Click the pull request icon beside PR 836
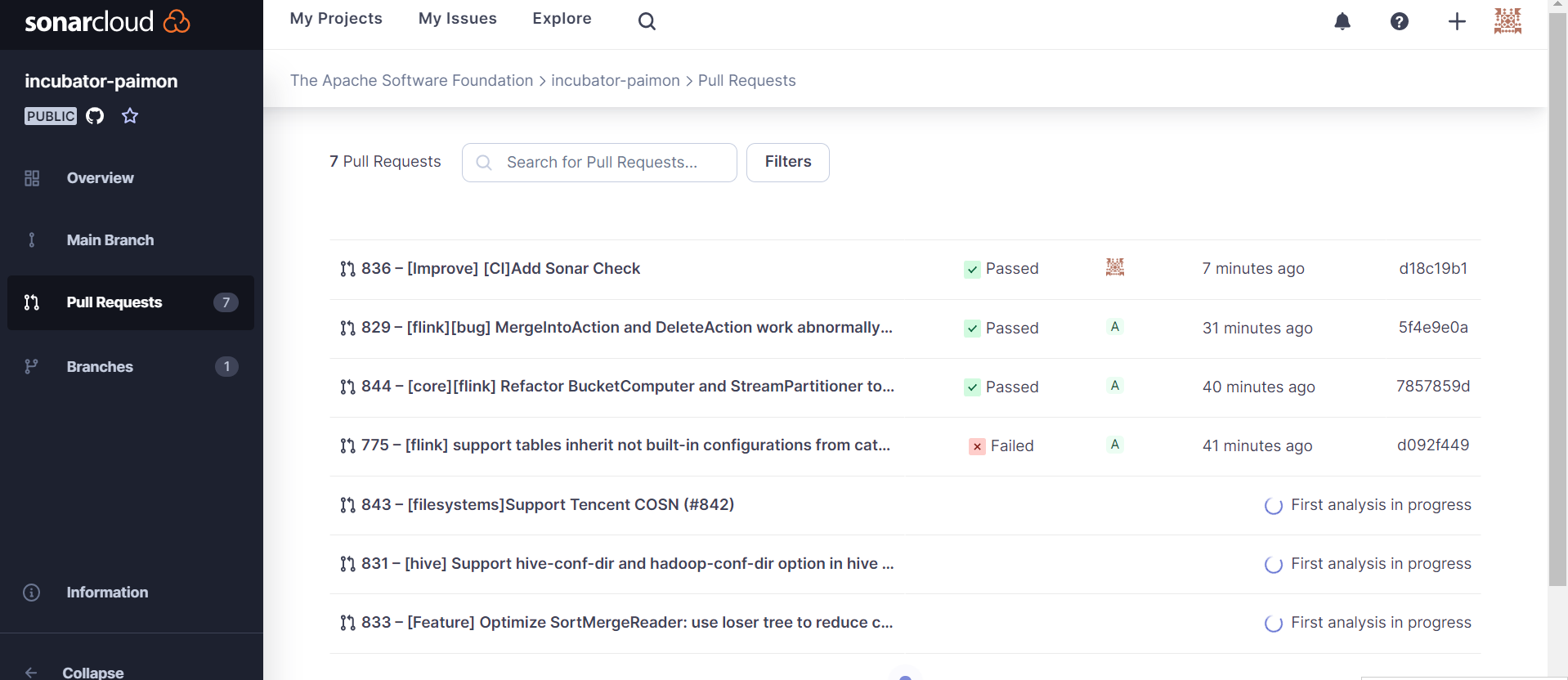 [347, 269]
